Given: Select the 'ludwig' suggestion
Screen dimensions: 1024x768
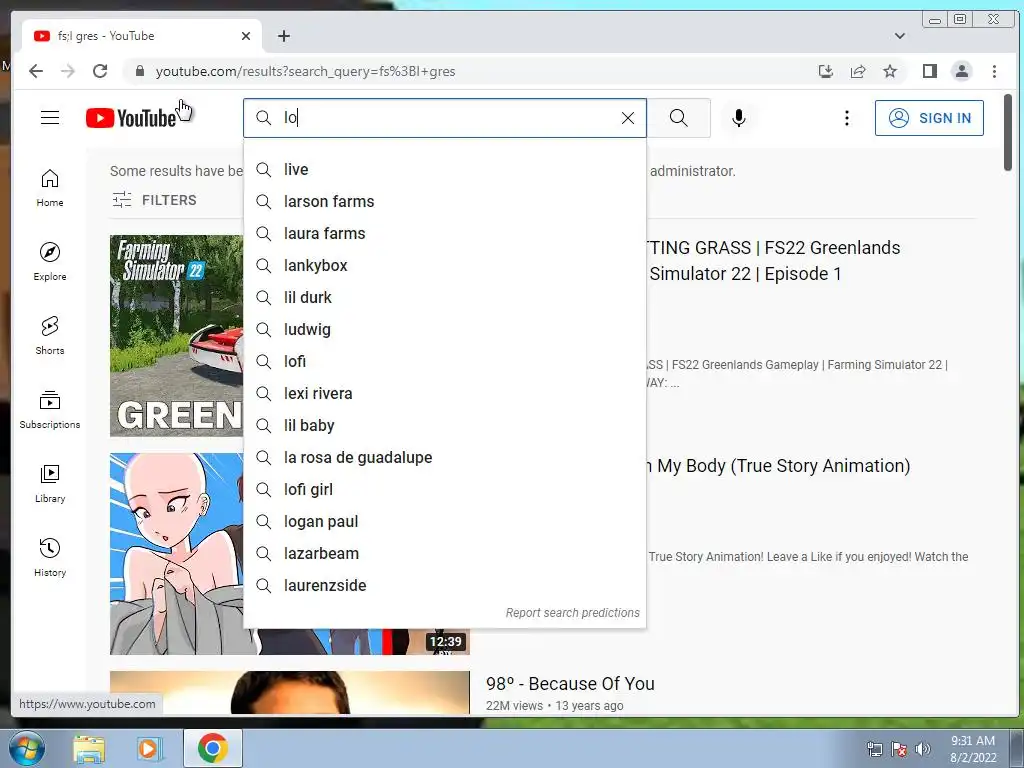Looking at the screenshot, I should 445,330.
